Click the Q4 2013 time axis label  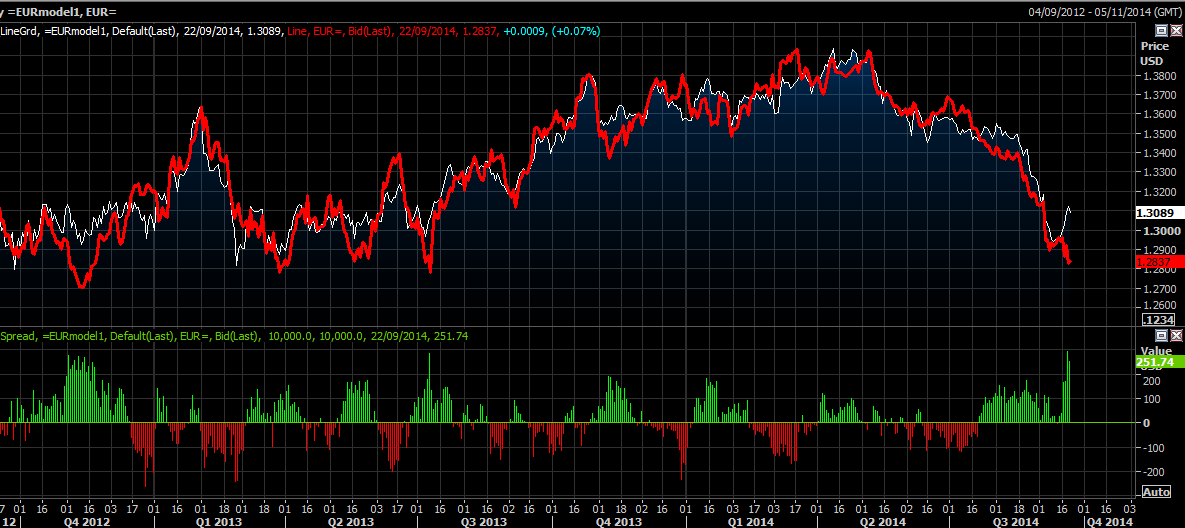(x=617, y=522)
